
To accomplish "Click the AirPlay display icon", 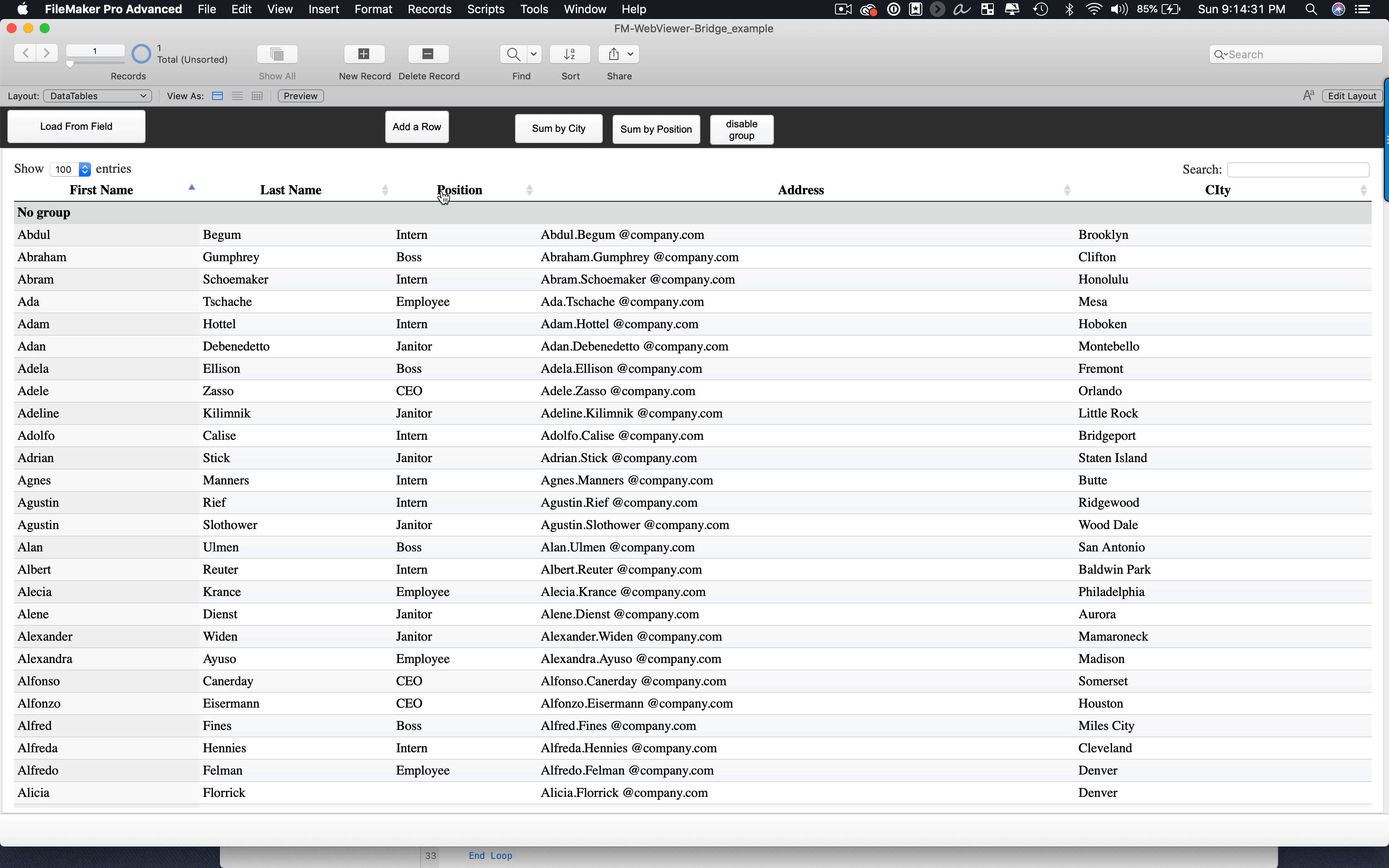I will pos(1012,9).
